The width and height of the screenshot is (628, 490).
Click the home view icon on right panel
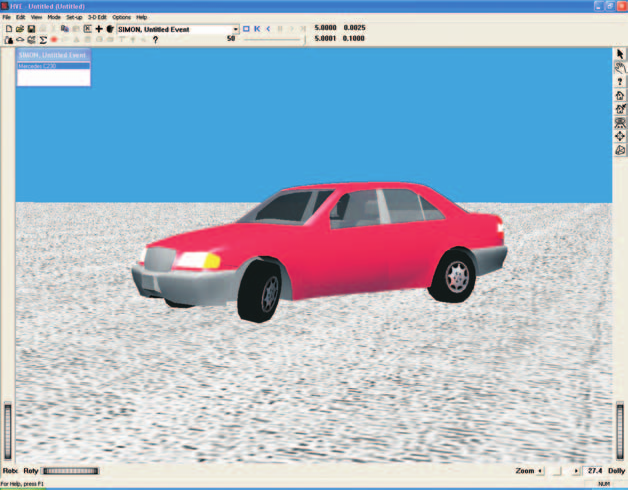coord(620,95)
